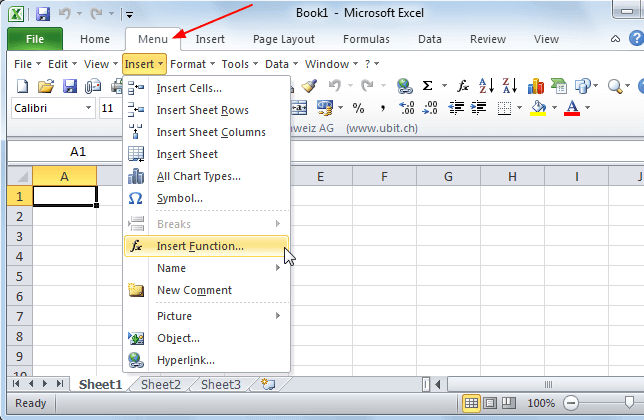Click the Save icon in classic toolbar

[x=70, y=86]
